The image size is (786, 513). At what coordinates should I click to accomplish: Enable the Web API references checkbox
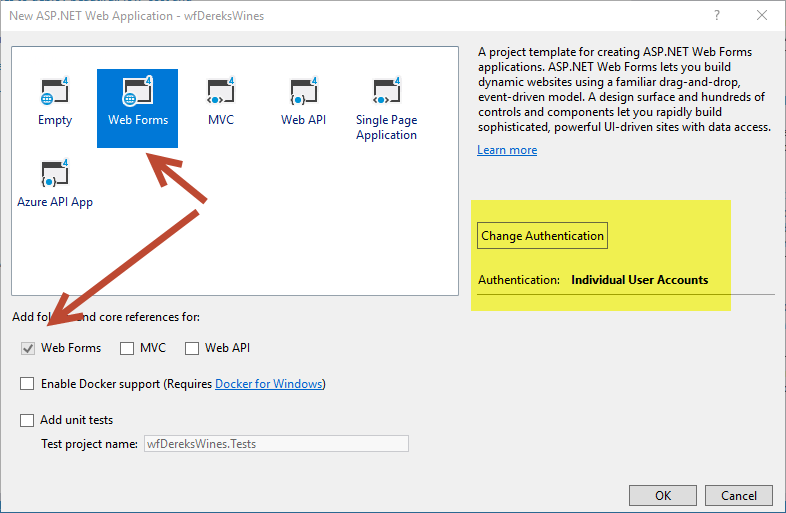pos(192,348)
